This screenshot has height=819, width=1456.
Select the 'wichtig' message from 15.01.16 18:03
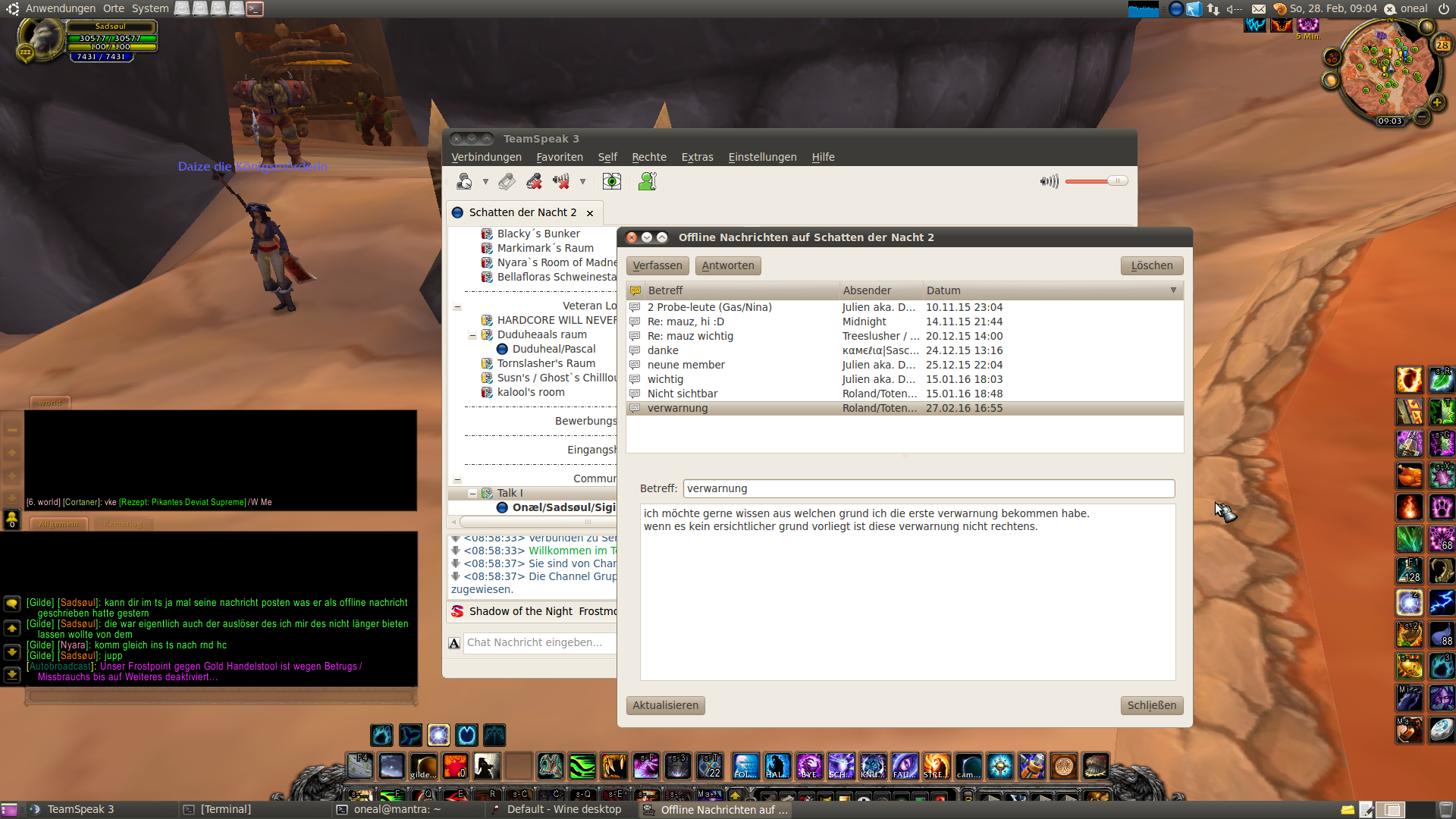[905, 379]
